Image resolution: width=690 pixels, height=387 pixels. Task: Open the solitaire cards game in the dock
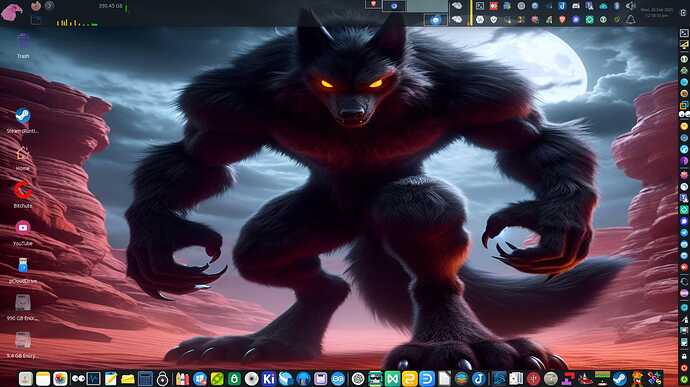[x=516, y=378]
